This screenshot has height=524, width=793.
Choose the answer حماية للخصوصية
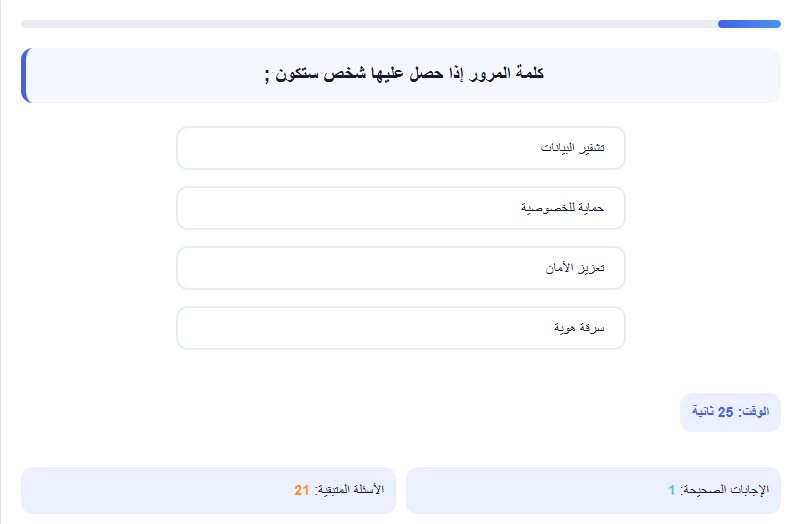[x=401, y=208]
